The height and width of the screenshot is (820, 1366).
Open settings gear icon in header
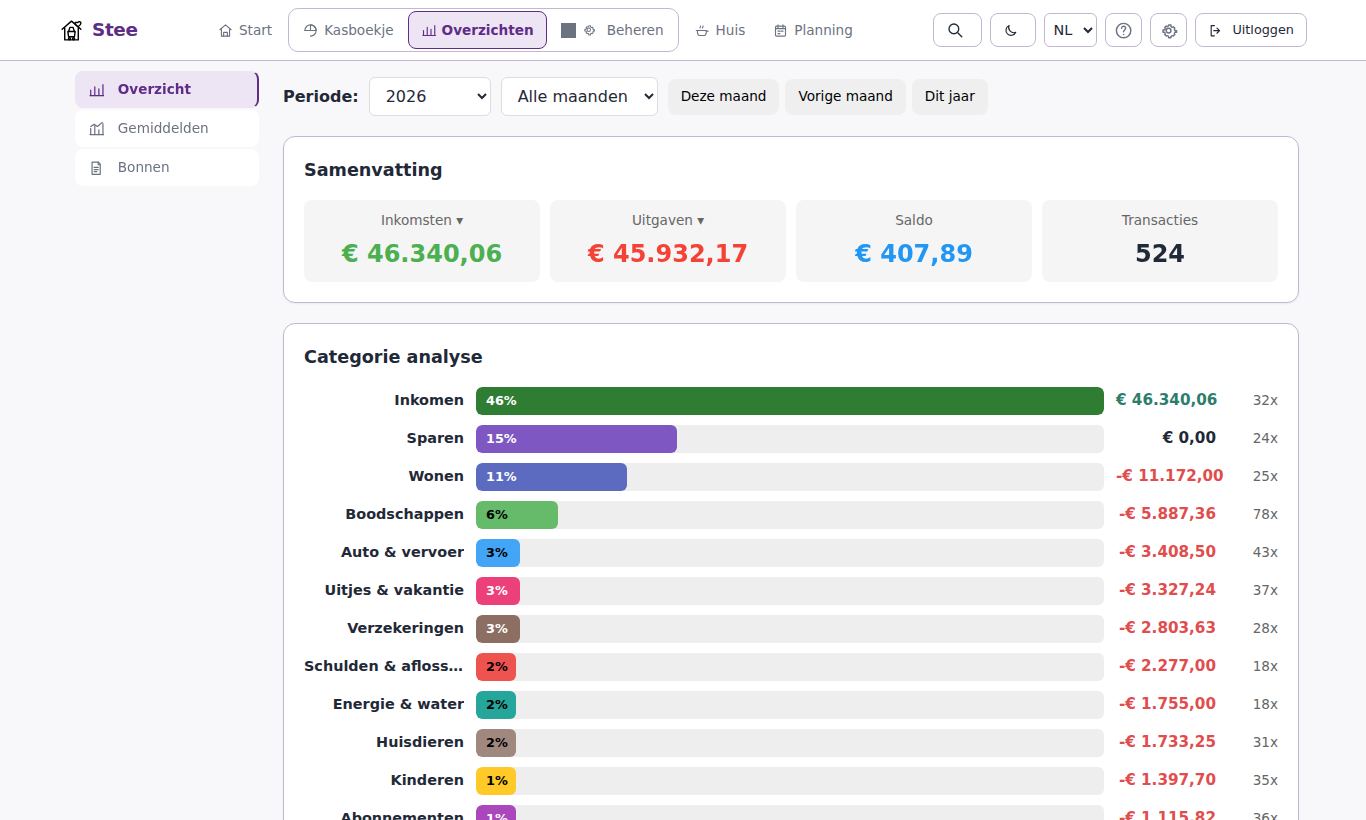pyautogui.click(x=1169, y=30)
